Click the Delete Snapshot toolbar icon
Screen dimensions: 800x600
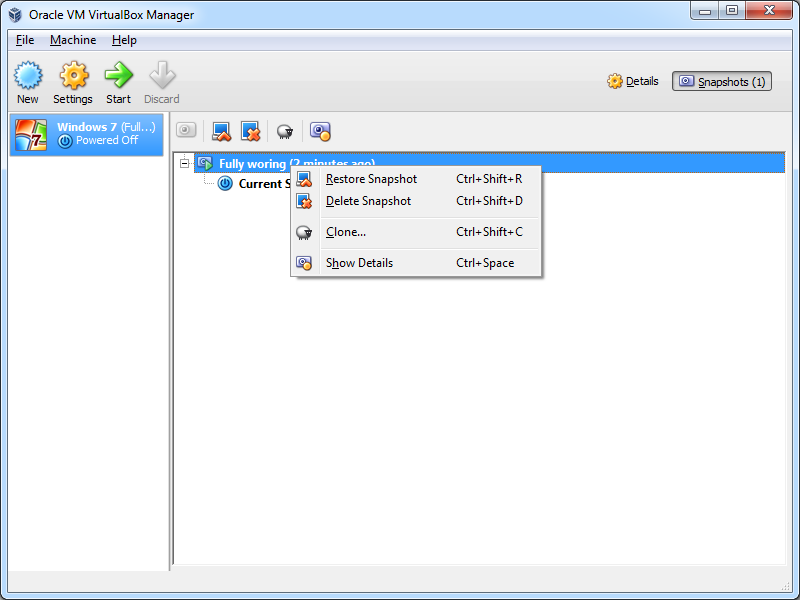point(250,131)
